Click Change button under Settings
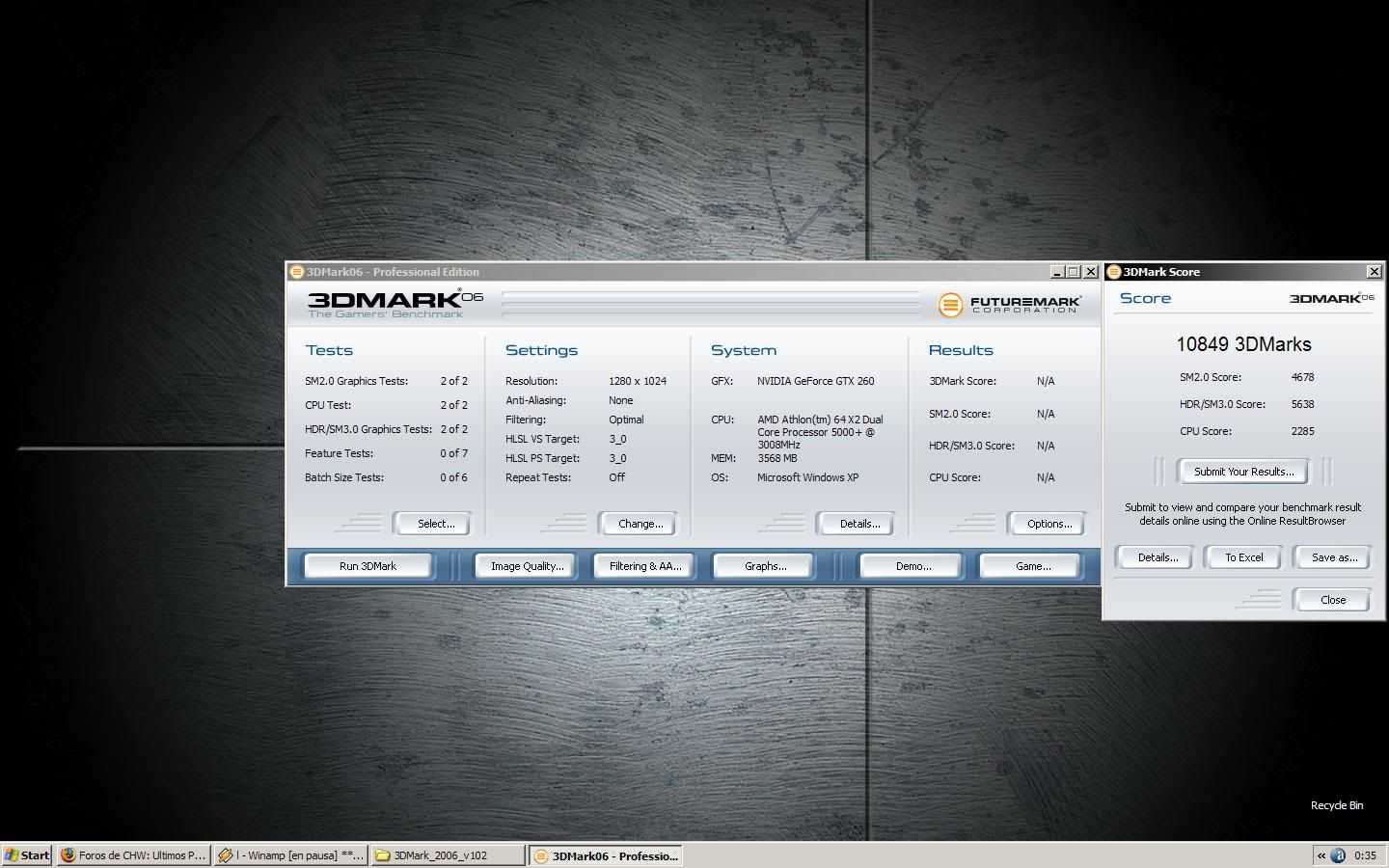This screenshot has width=1389, height=868. click(x=640, y=524)
